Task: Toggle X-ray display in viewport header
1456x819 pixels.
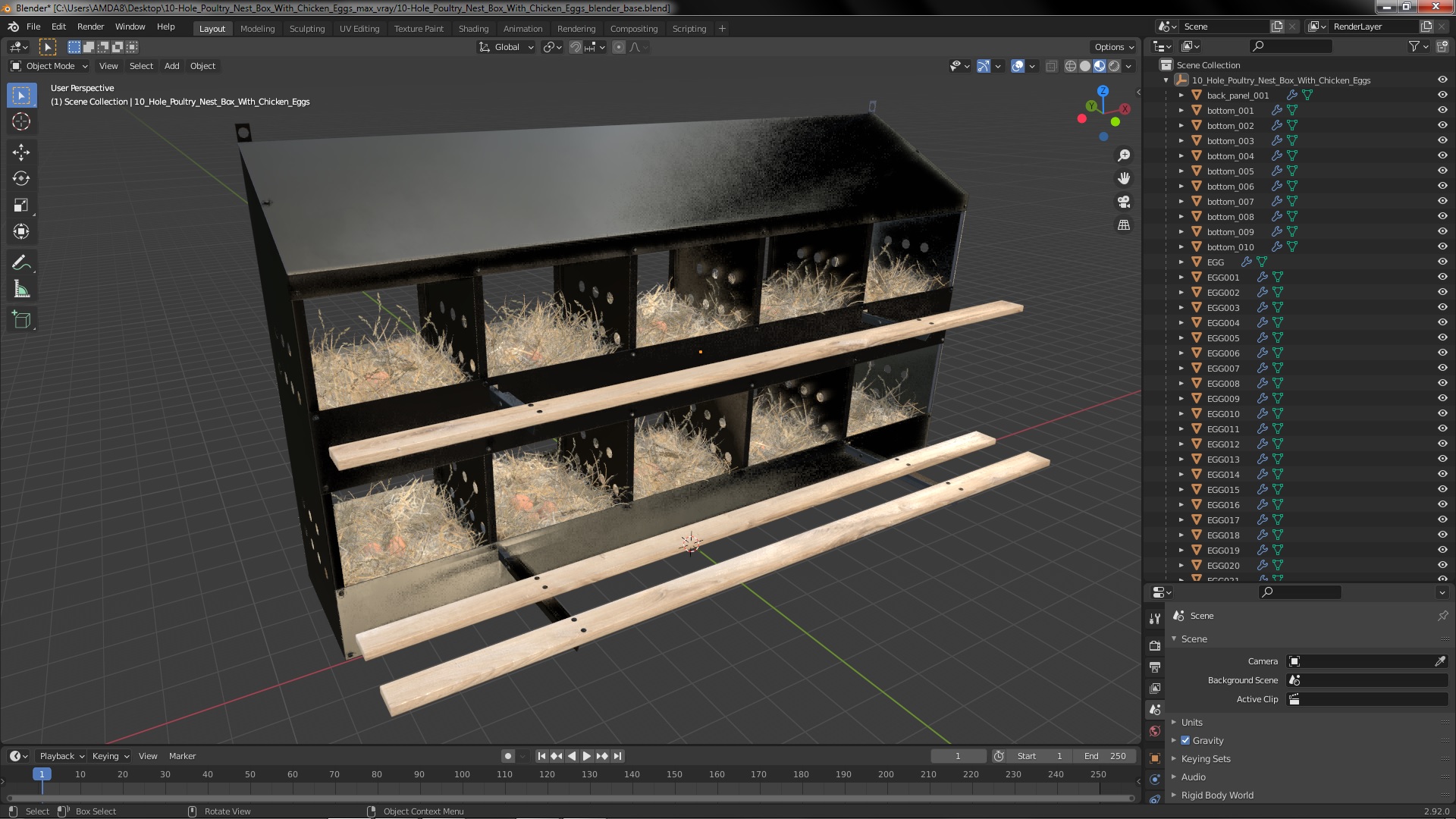Action: (1051, 67)
